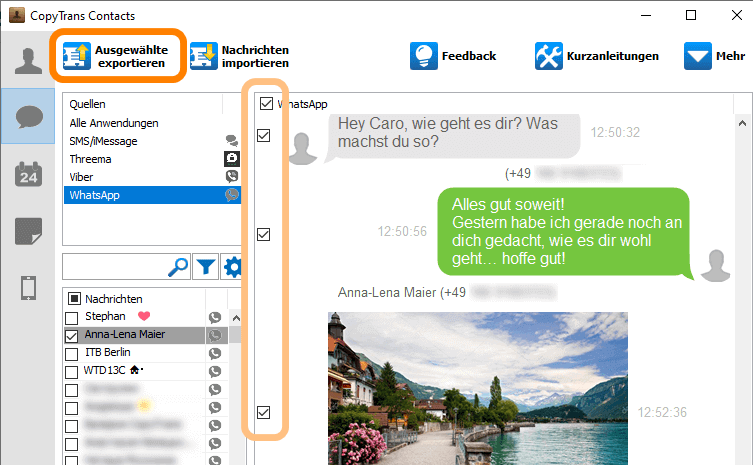The height and width of the screenshot is (465, 753).
Task: Click WhatsApp icon beside WTD13C
Action: 215,371
